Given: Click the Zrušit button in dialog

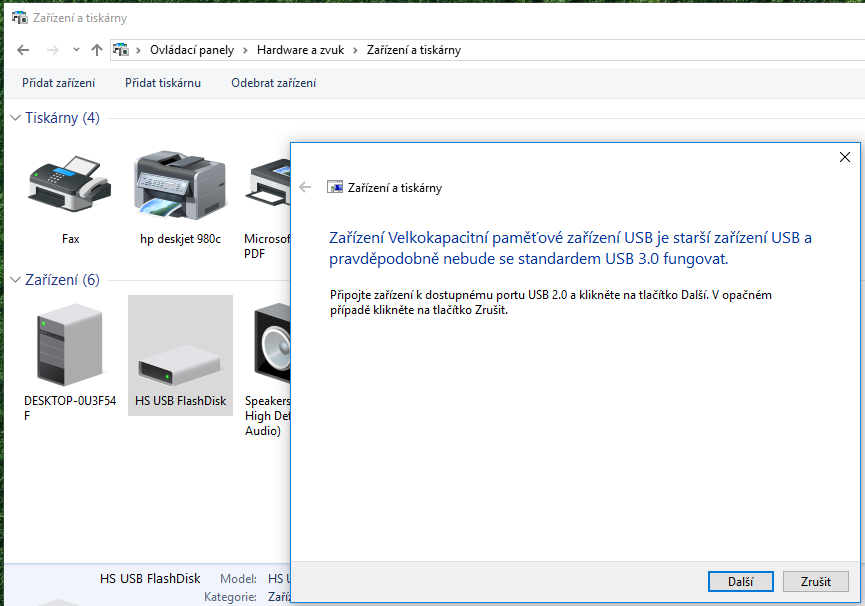Looking at the screenshot, I should pos(816,581).
